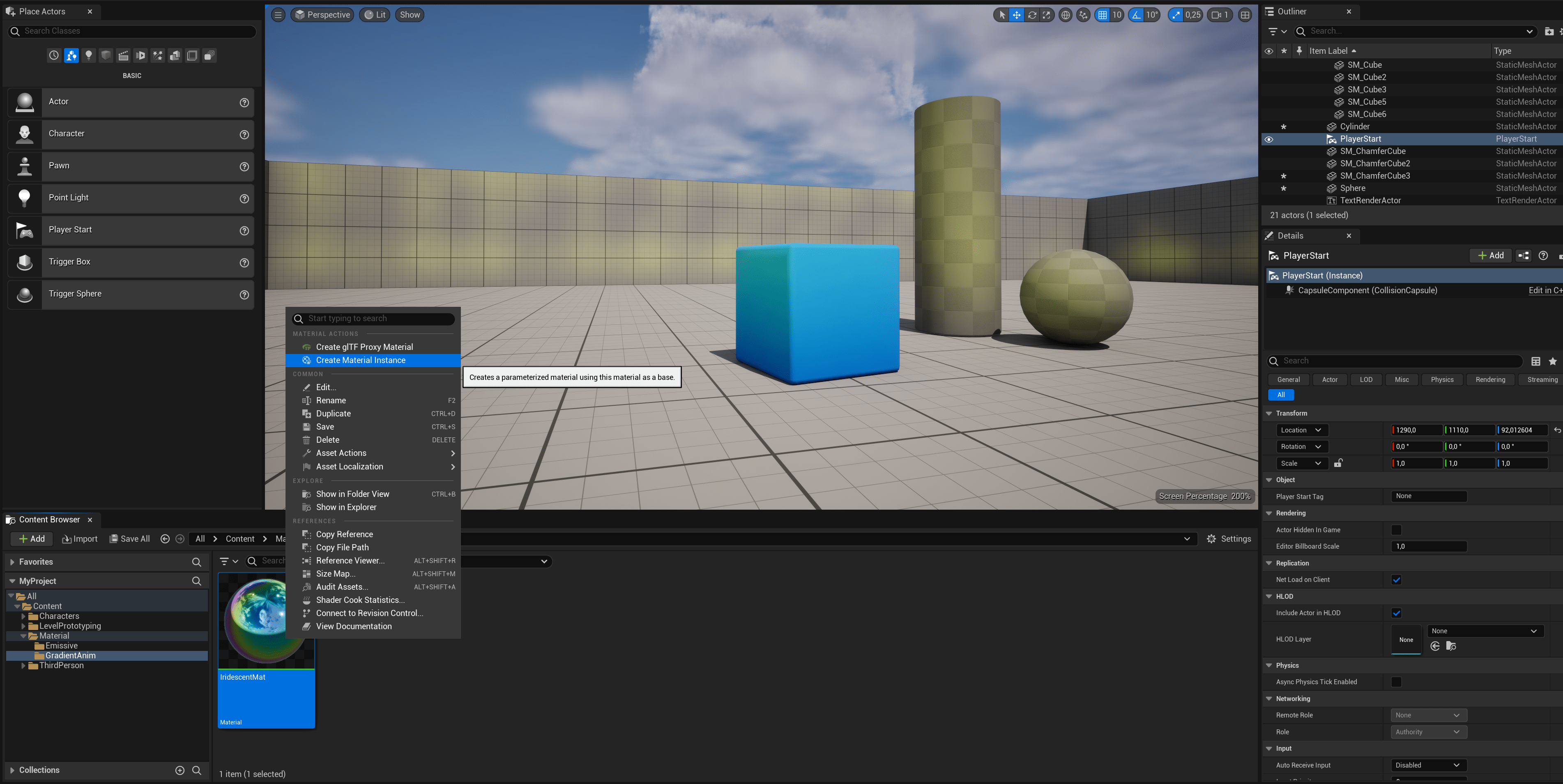Screen dimensions: 1563x784
Task: Toggle Include Actor in HLOD checkbox
Action: click(x=1396, y=613)
